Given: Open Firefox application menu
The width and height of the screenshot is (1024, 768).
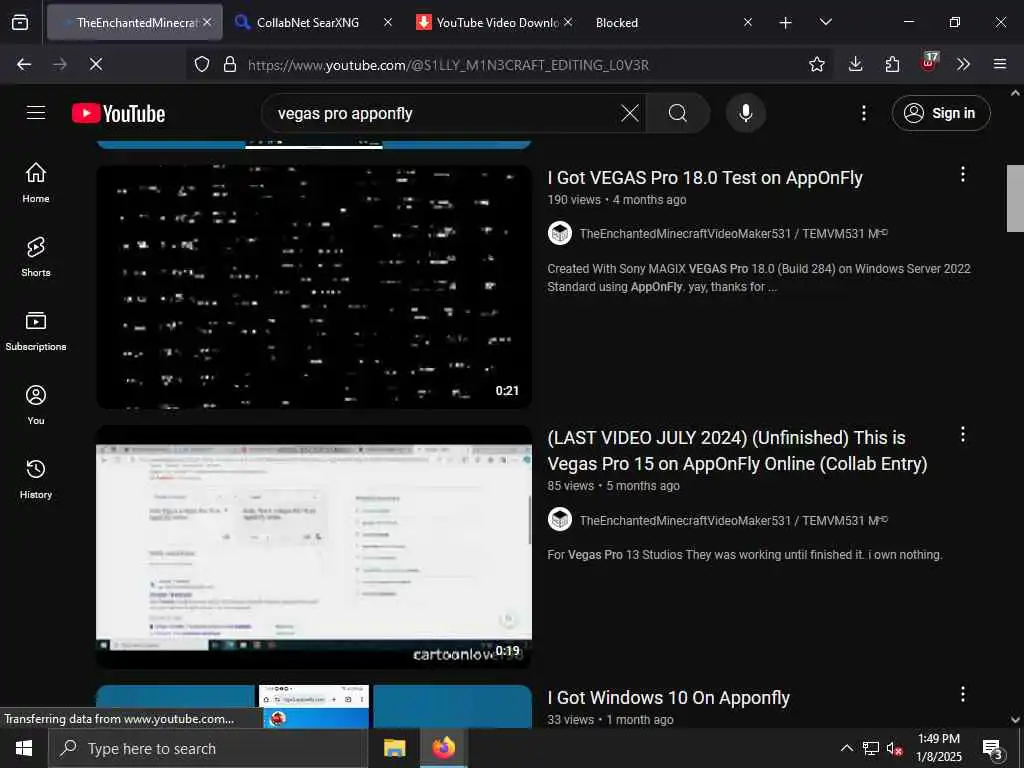Looking at the screenshot, I should (x=1000, y=64).
